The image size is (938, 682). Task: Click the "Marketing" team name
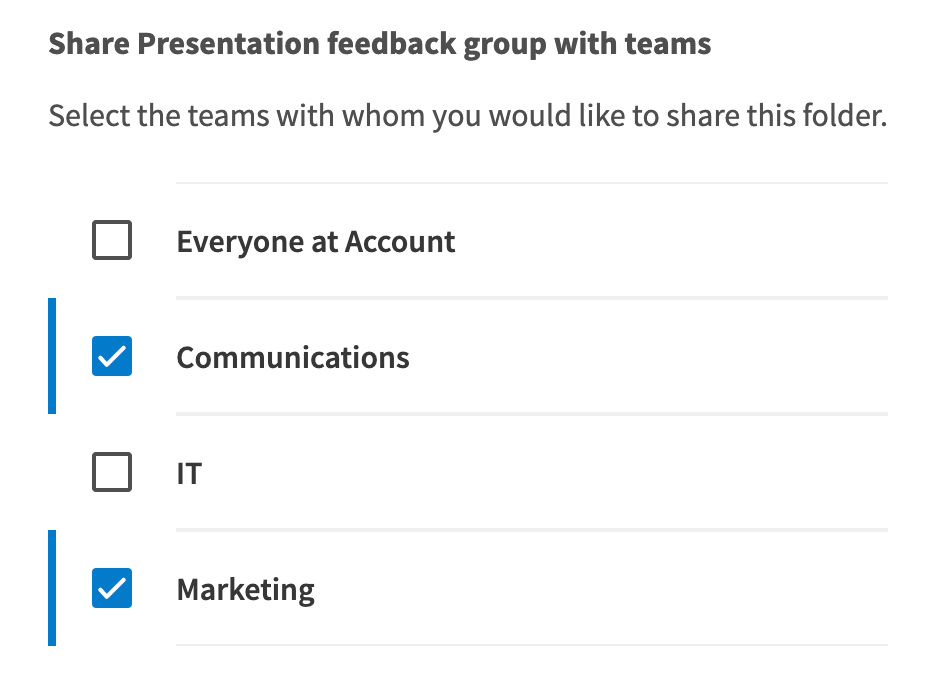[246, 589]
